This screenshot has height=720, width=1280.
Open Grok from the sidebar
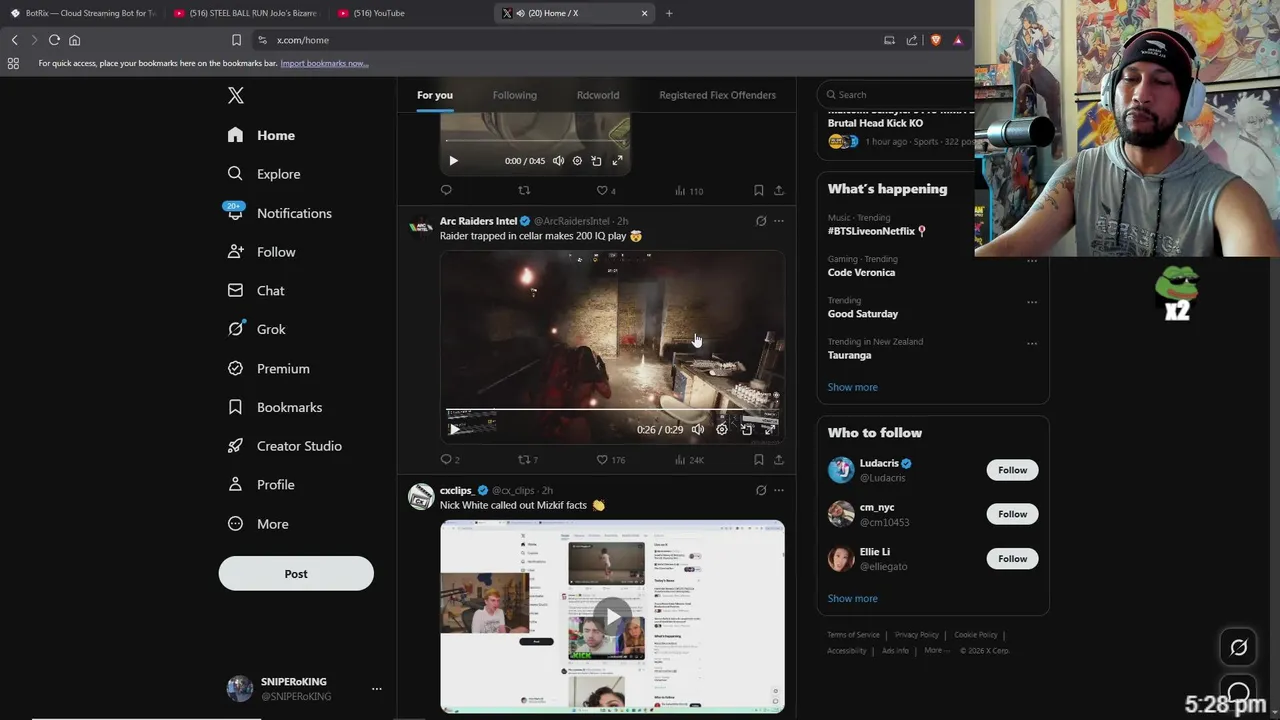pyautogui.click(x=256, y=329)
